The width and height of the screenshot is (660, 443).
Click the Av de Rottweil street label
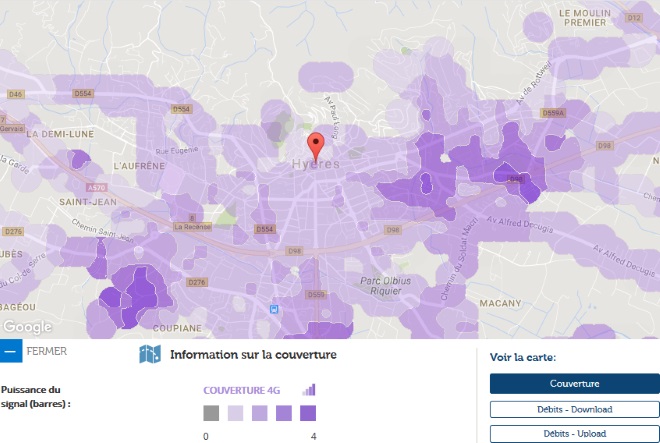click(534, 83)
